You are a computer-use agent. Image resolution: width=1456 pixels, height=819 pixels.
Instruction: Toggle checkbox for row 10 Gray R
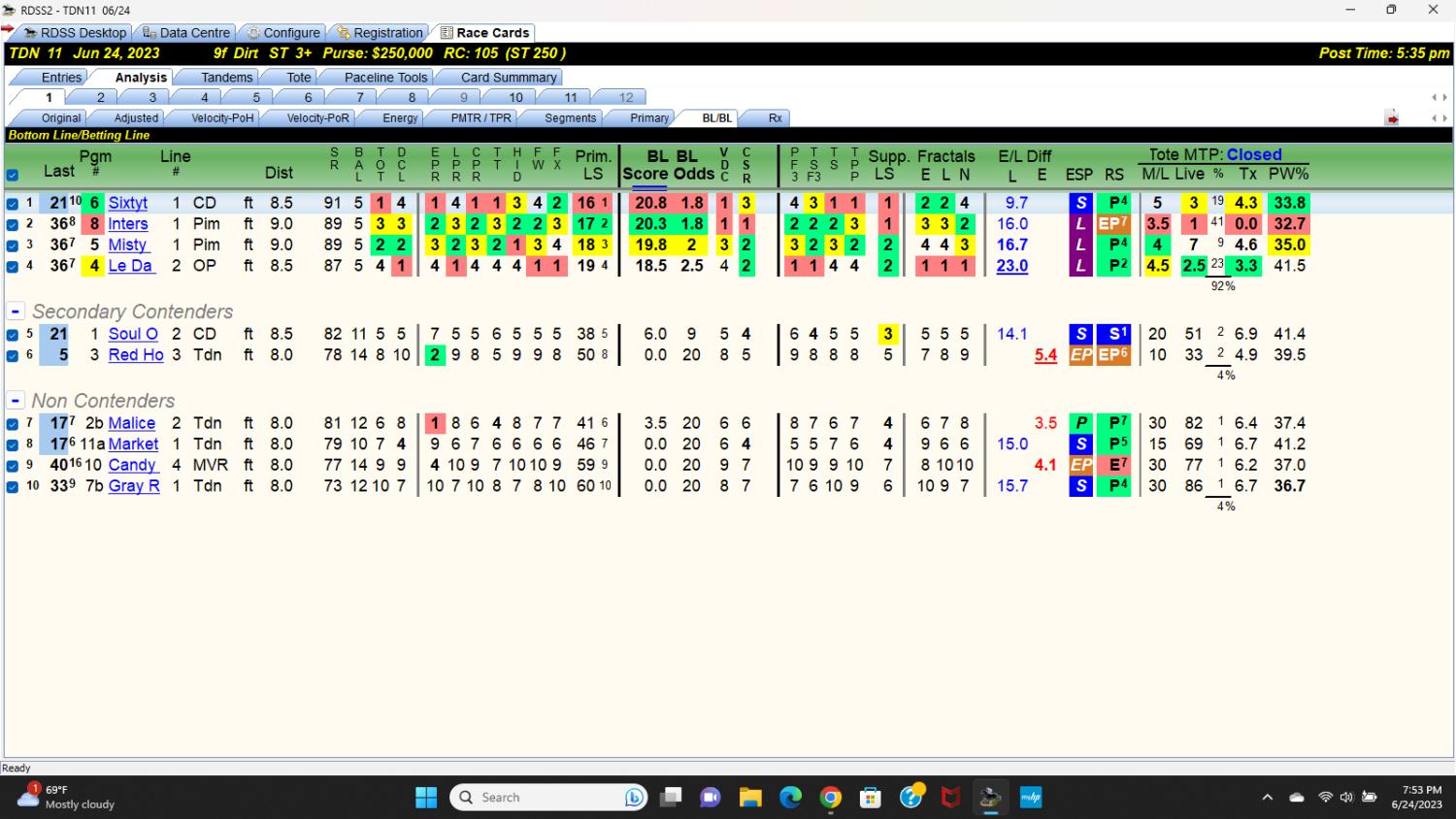13,487
